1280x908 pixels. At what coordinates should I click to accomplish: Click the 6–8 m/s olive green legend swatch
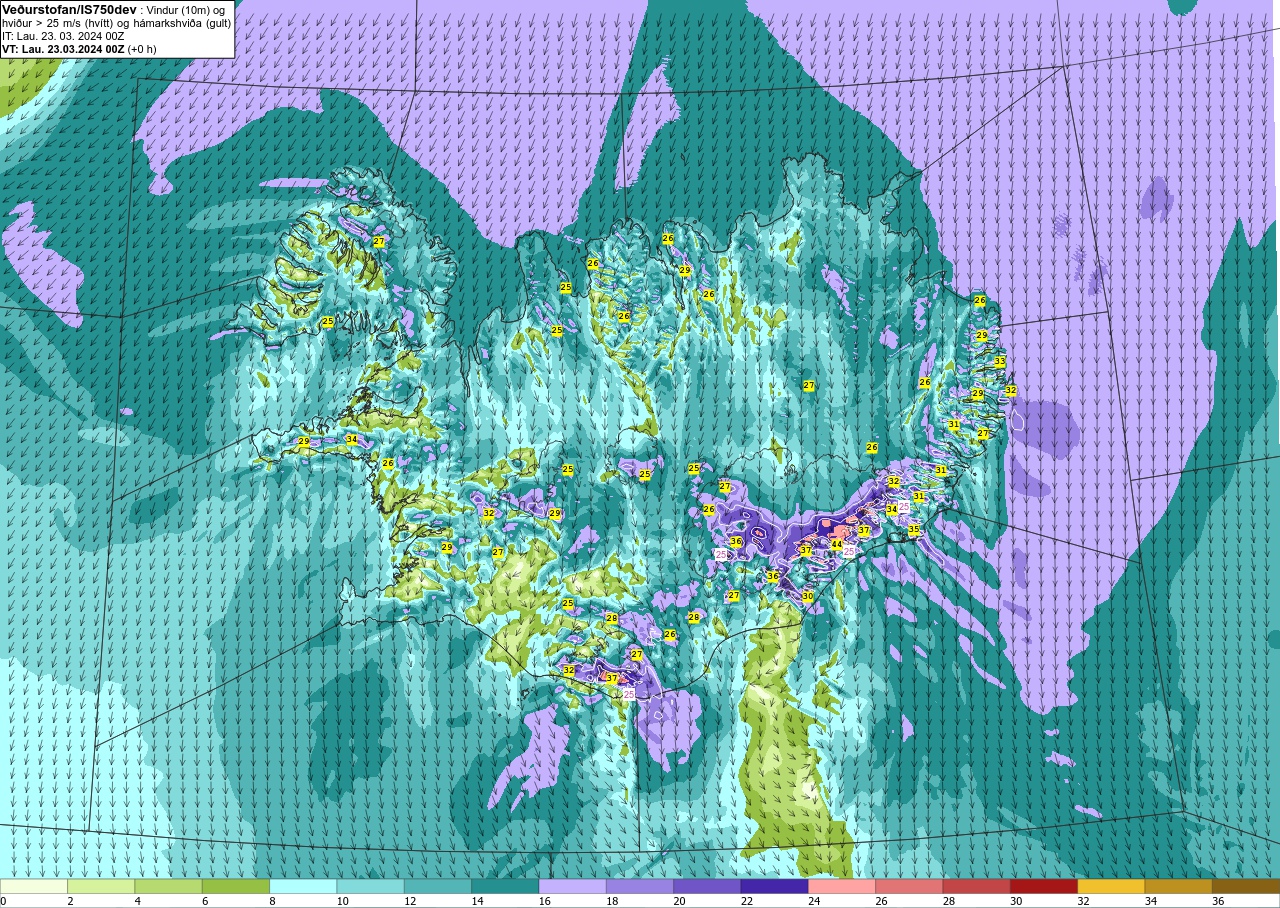236,886
